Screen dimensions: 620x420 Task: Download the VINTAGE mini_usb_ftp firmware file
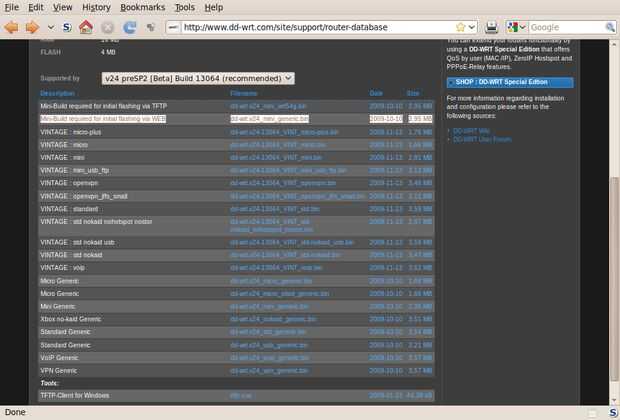(288, 170)
